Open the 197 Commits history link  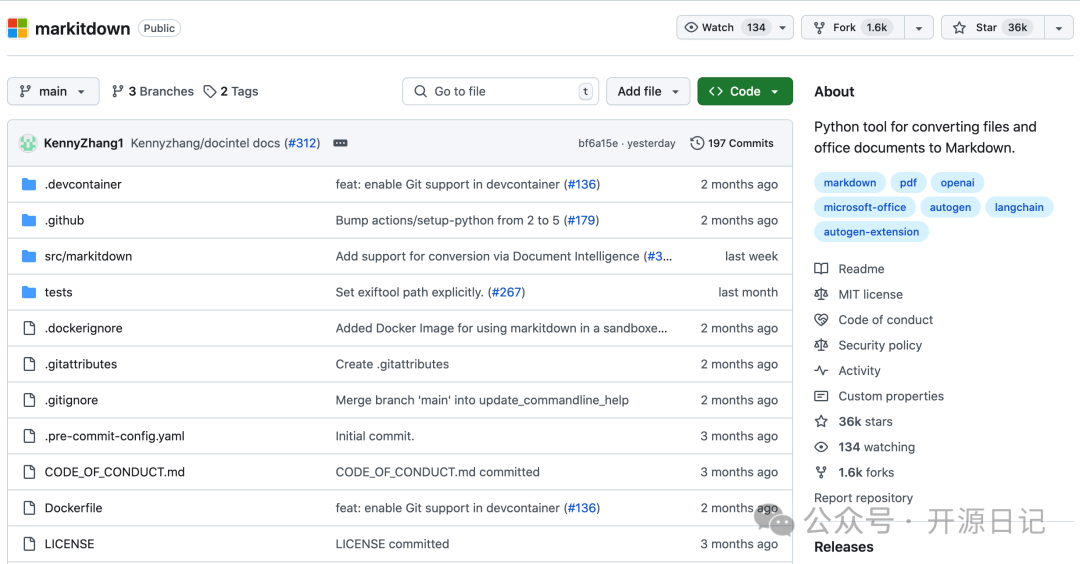732,143
